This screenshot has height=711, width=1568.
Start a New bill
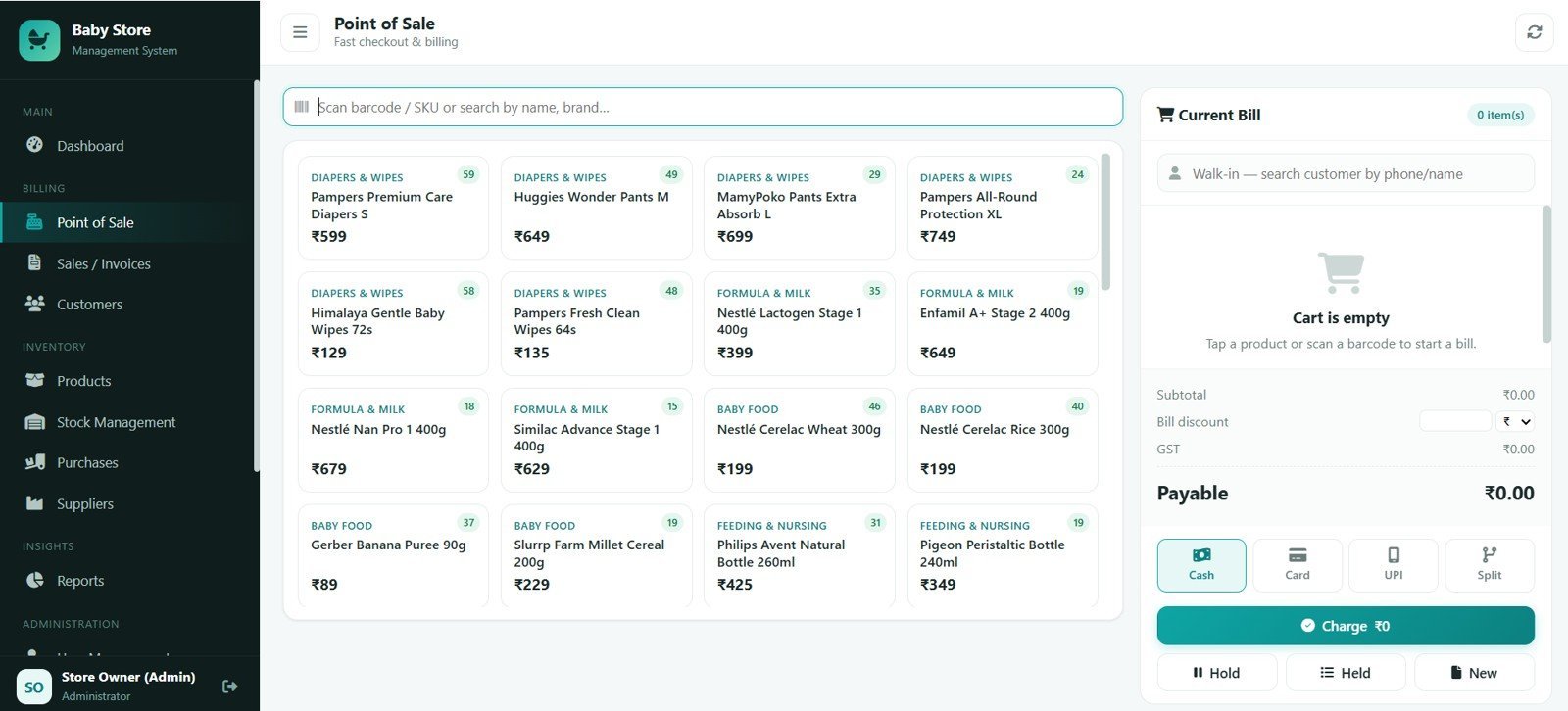[x=1474, y=673]
